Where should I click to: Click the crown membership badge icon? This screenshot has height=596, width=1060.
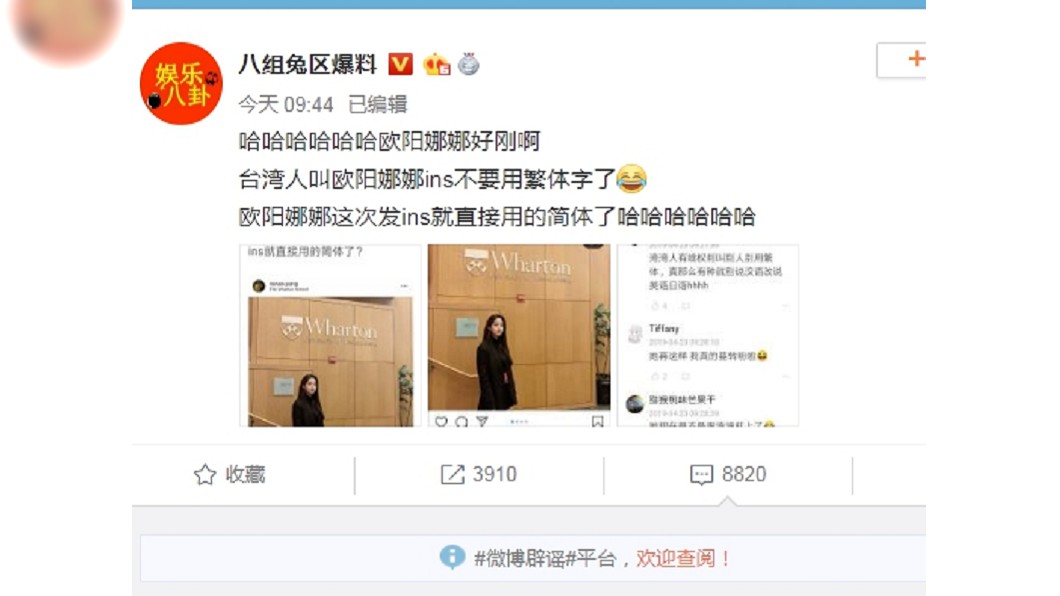pos(437,64)
